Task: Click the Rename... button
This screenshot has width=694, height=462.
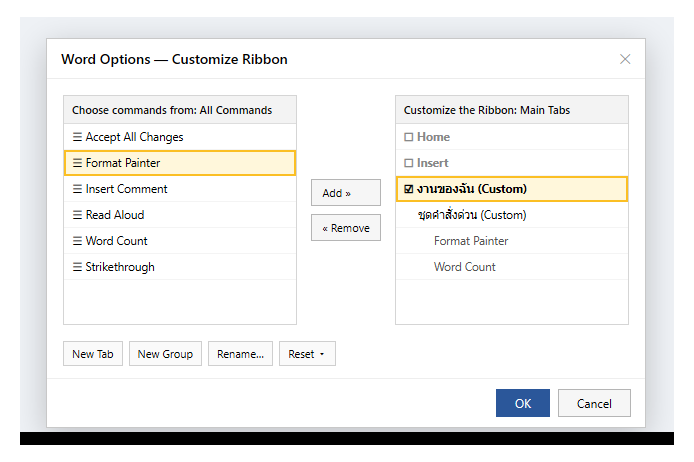Action: tap(240, 354)
